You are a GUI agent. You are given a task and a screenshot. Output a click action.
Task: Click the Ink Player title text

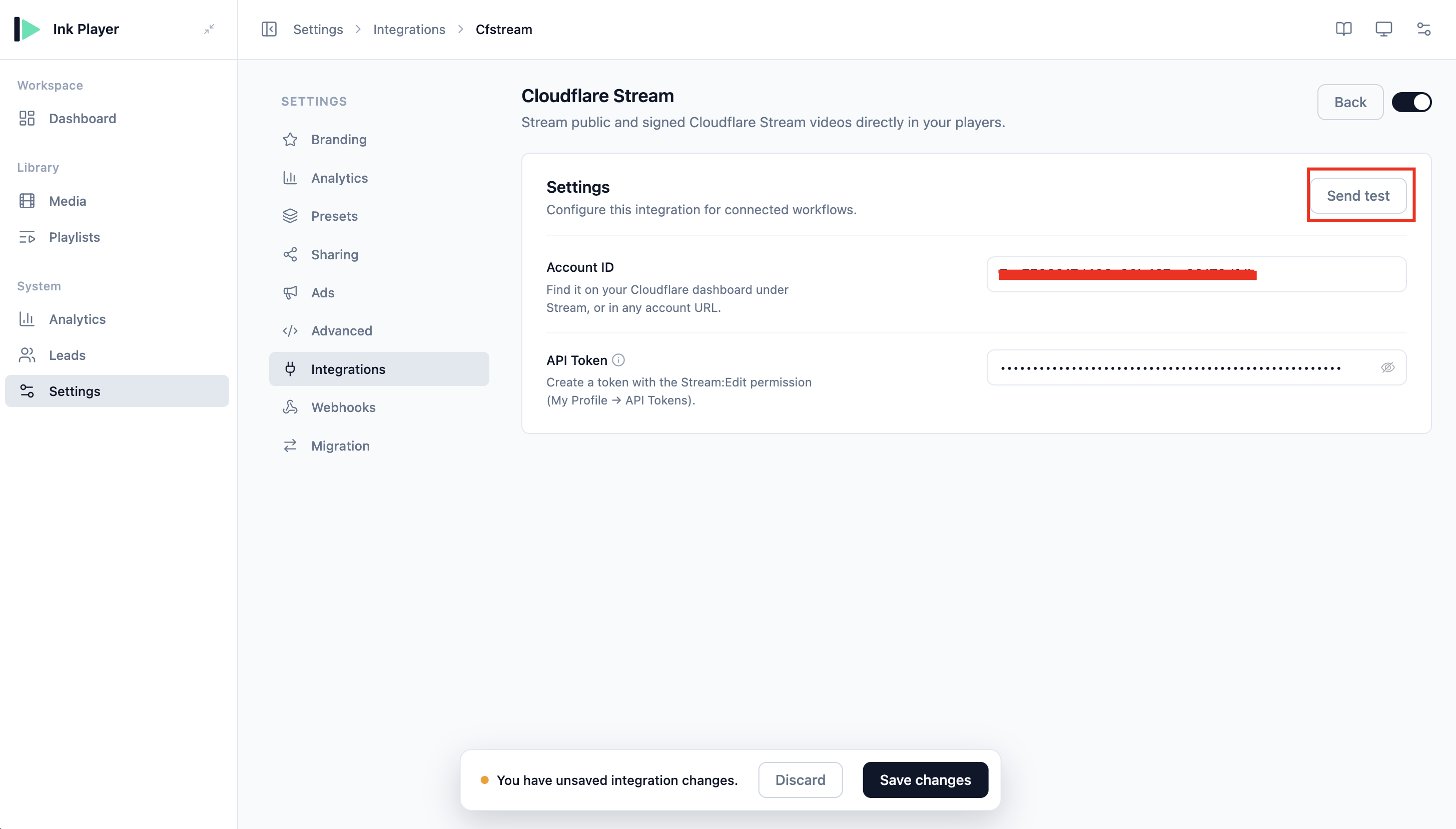coord(86,29)
